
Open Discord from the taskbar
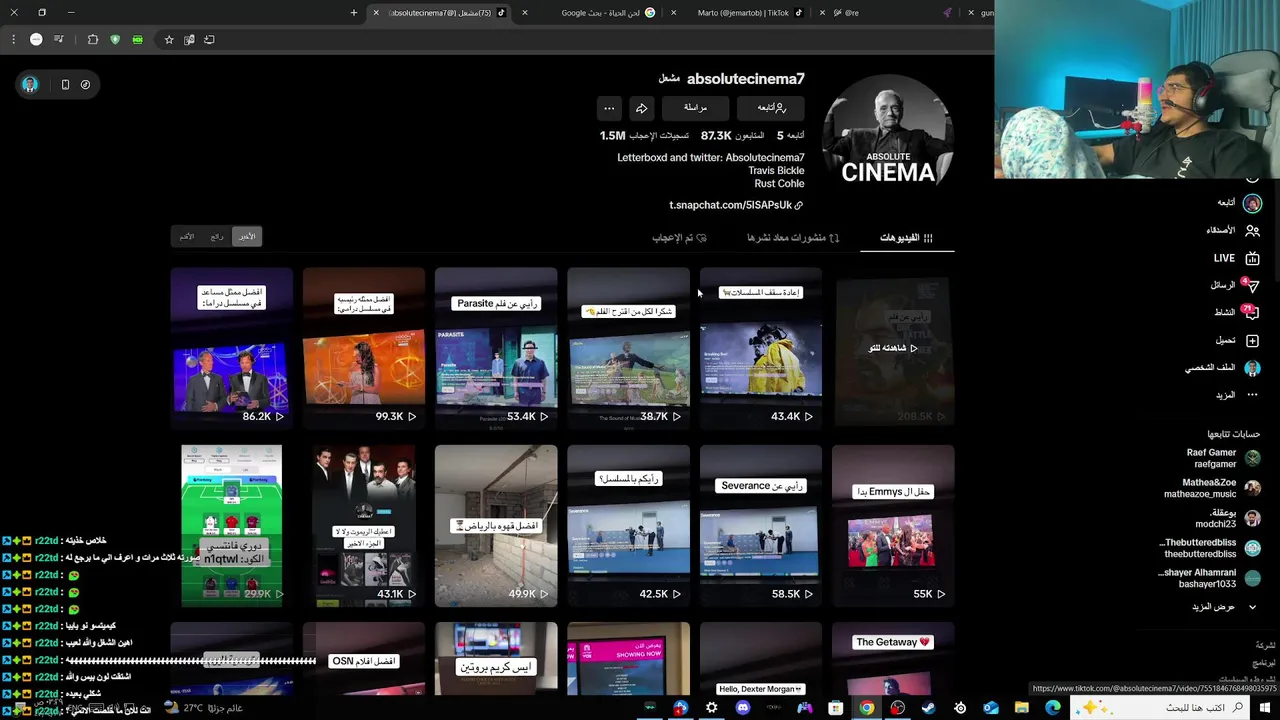pos(742,708)
